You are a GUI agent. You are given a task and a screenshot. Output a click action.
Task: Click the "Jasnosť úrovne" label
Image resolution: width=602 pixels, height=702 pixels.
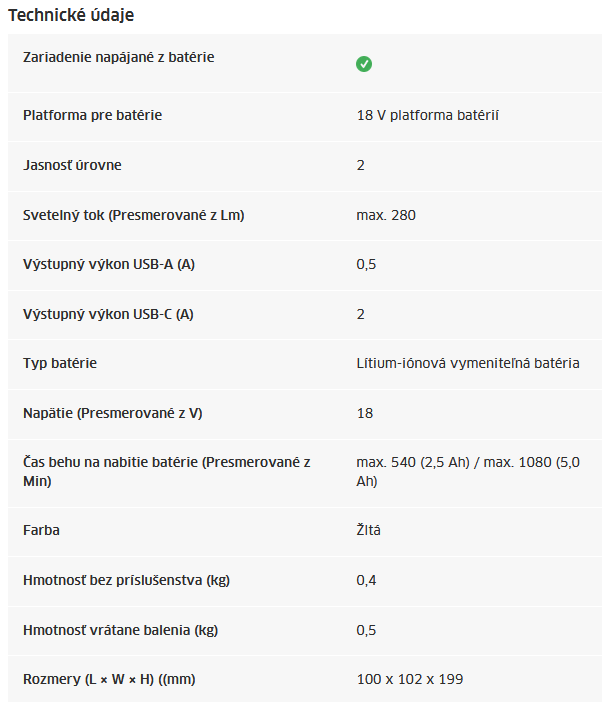click(x=72, y=165)
